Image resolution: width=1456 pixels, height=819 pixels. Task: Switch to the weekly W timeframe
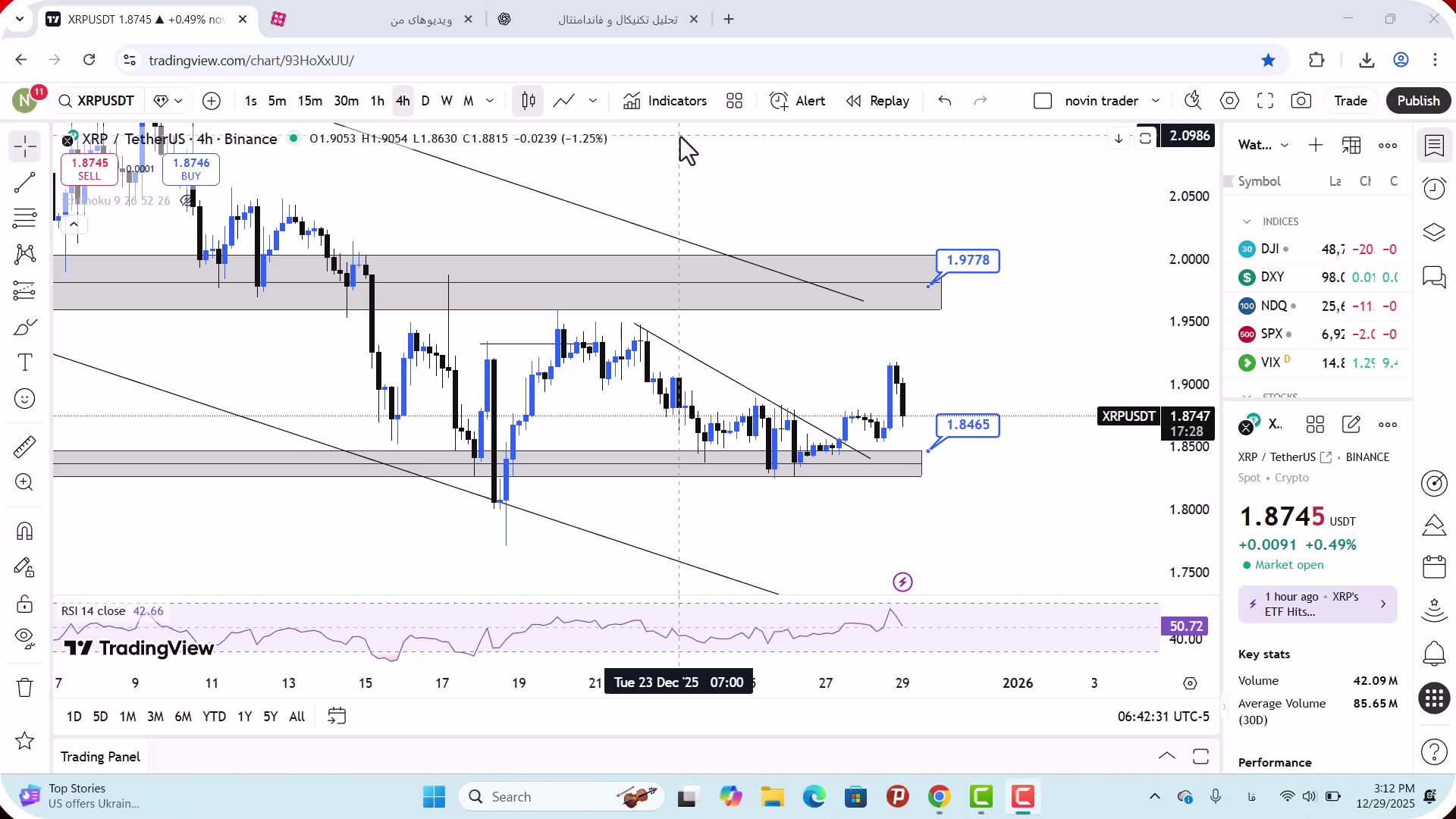pyautogui.click(x=447, y=101)
